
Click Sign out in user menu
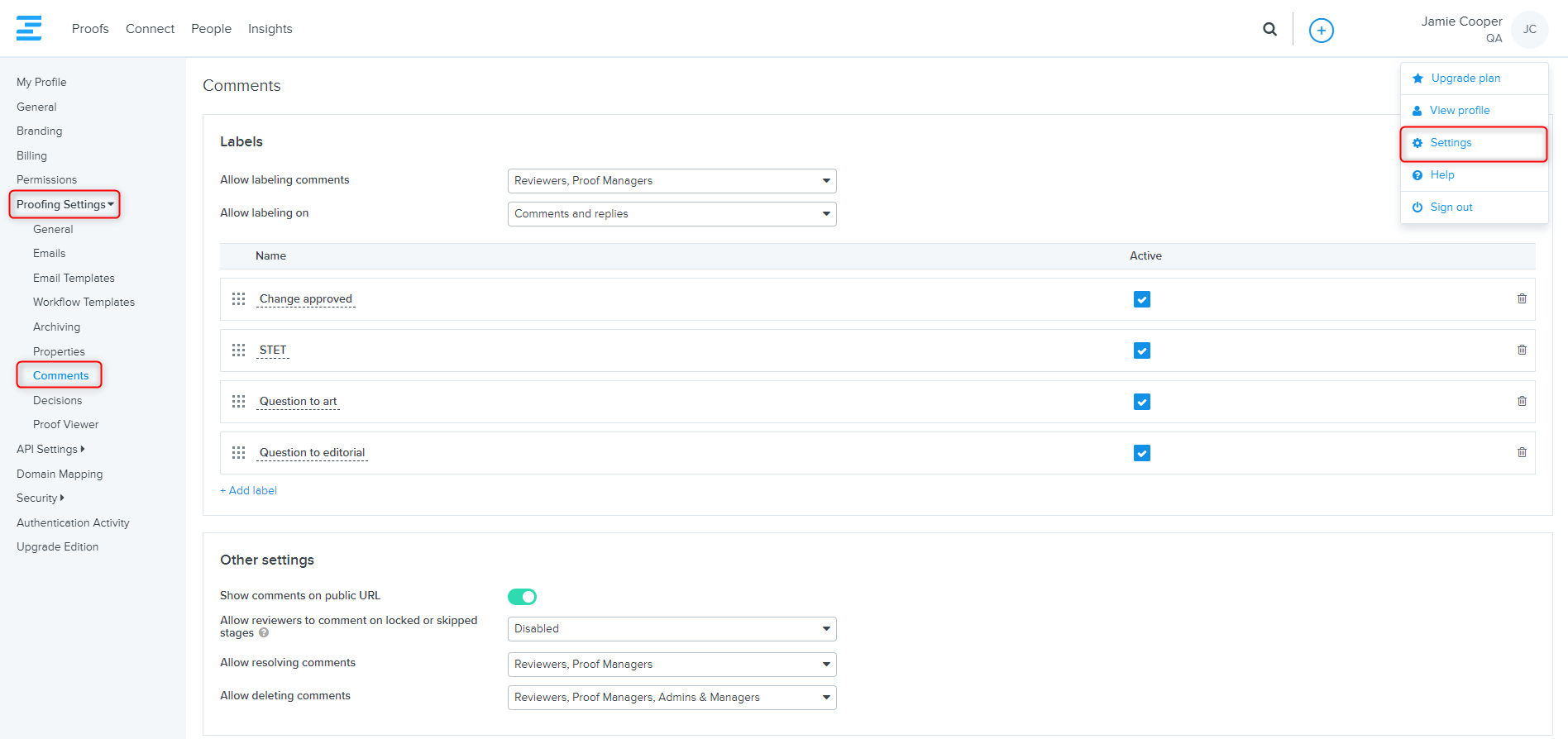tap(1451, 207)
